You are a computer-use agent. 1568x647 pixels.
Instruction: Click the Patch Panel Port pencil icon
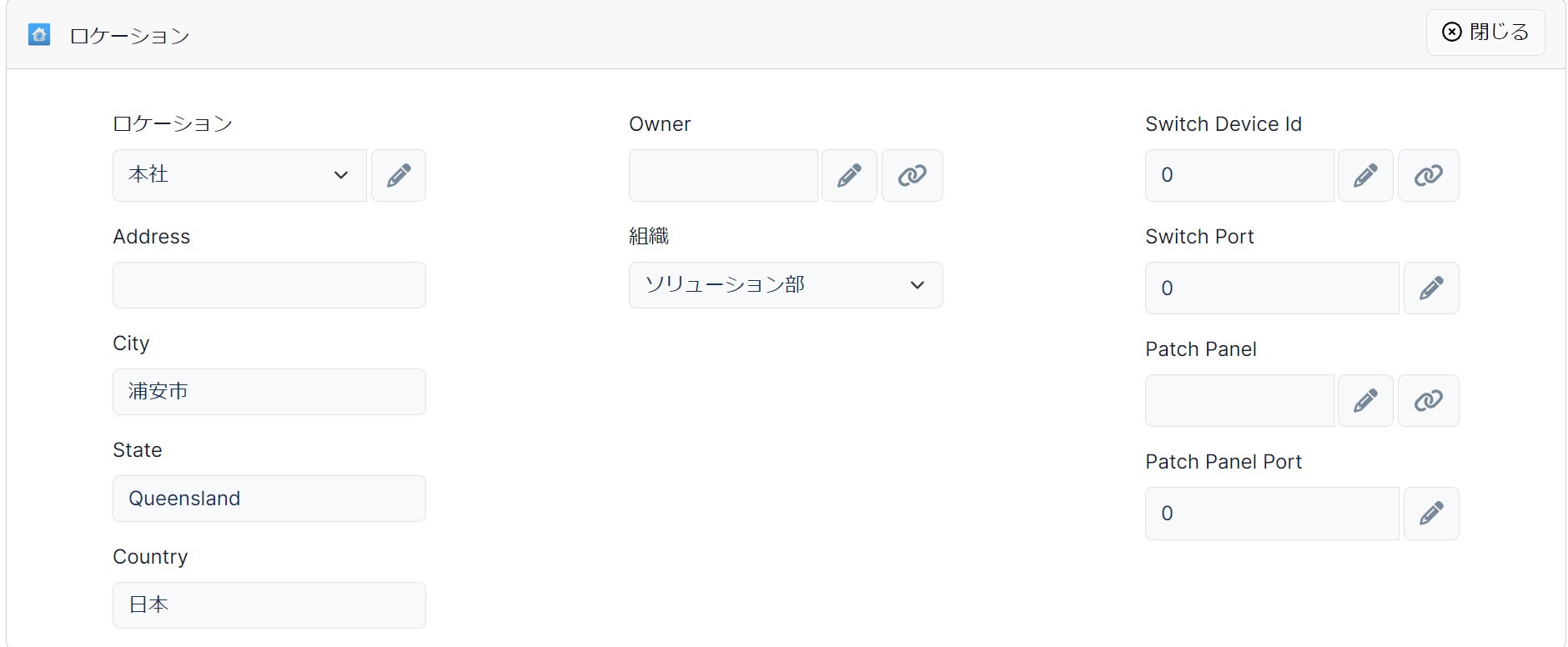1431,514
